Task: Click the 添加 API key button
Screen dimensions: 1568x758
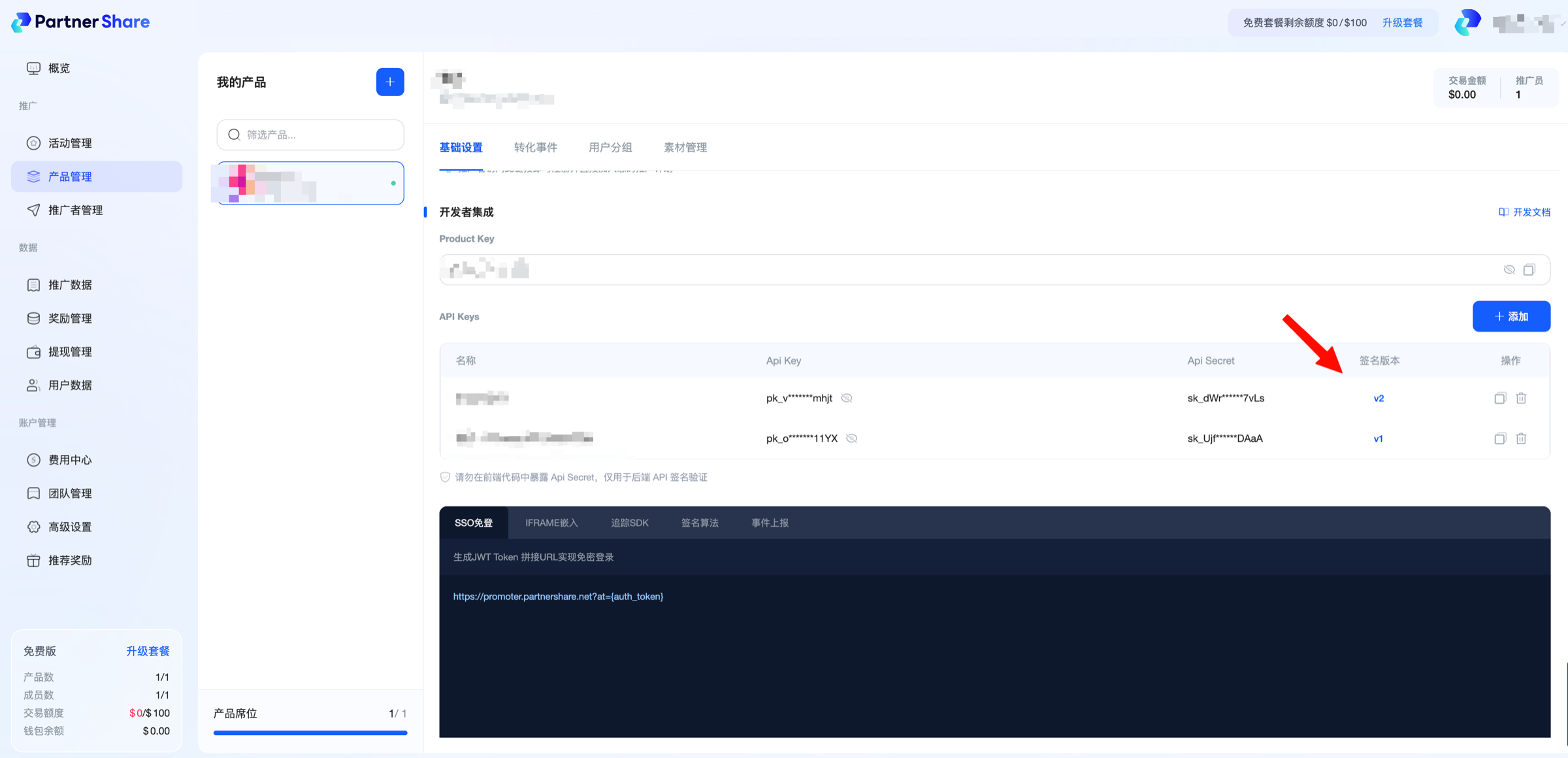Action: 1511,316
